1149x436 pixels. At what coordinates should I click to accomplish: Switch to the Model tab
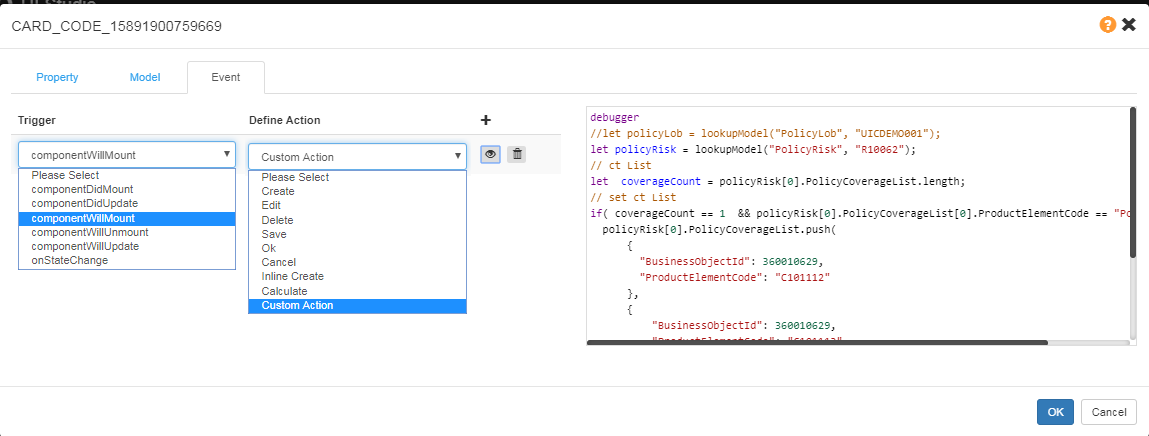145,77
